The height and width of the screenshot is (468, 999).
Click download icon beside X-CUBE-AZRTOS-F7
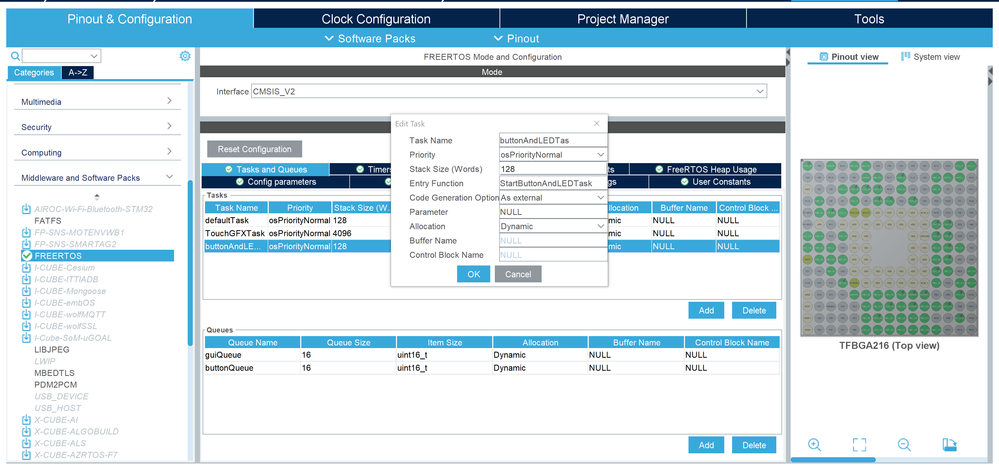click(26, 455)
